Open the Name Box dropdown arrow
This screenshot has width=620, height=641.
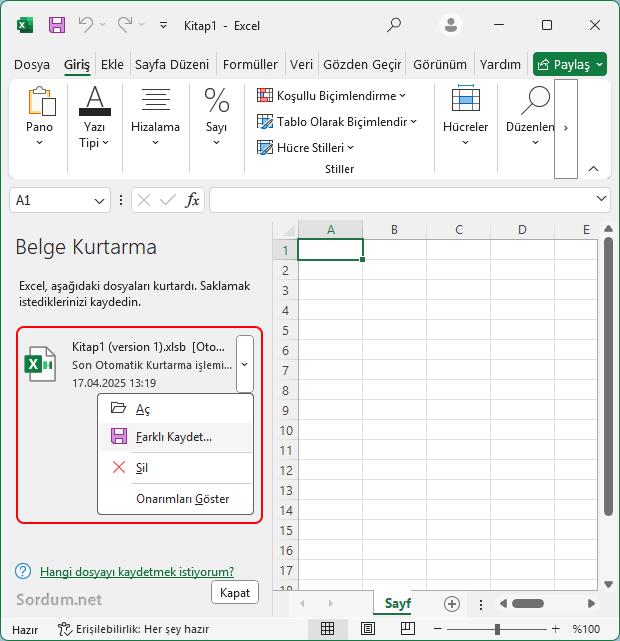coord(99,201)
